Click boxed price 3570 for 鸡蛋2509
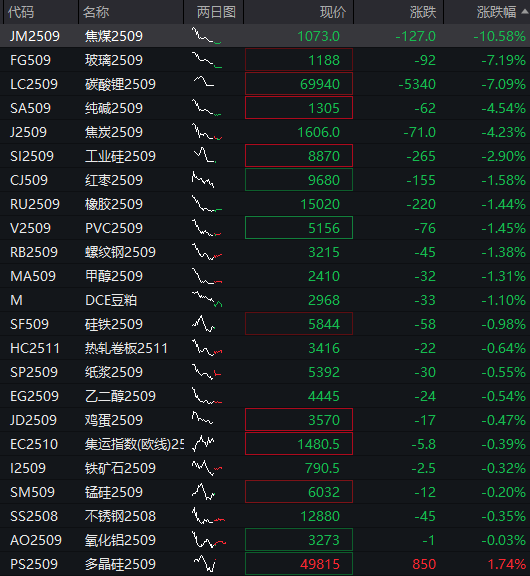The image size is (530, 576). (x=299, y=420)
